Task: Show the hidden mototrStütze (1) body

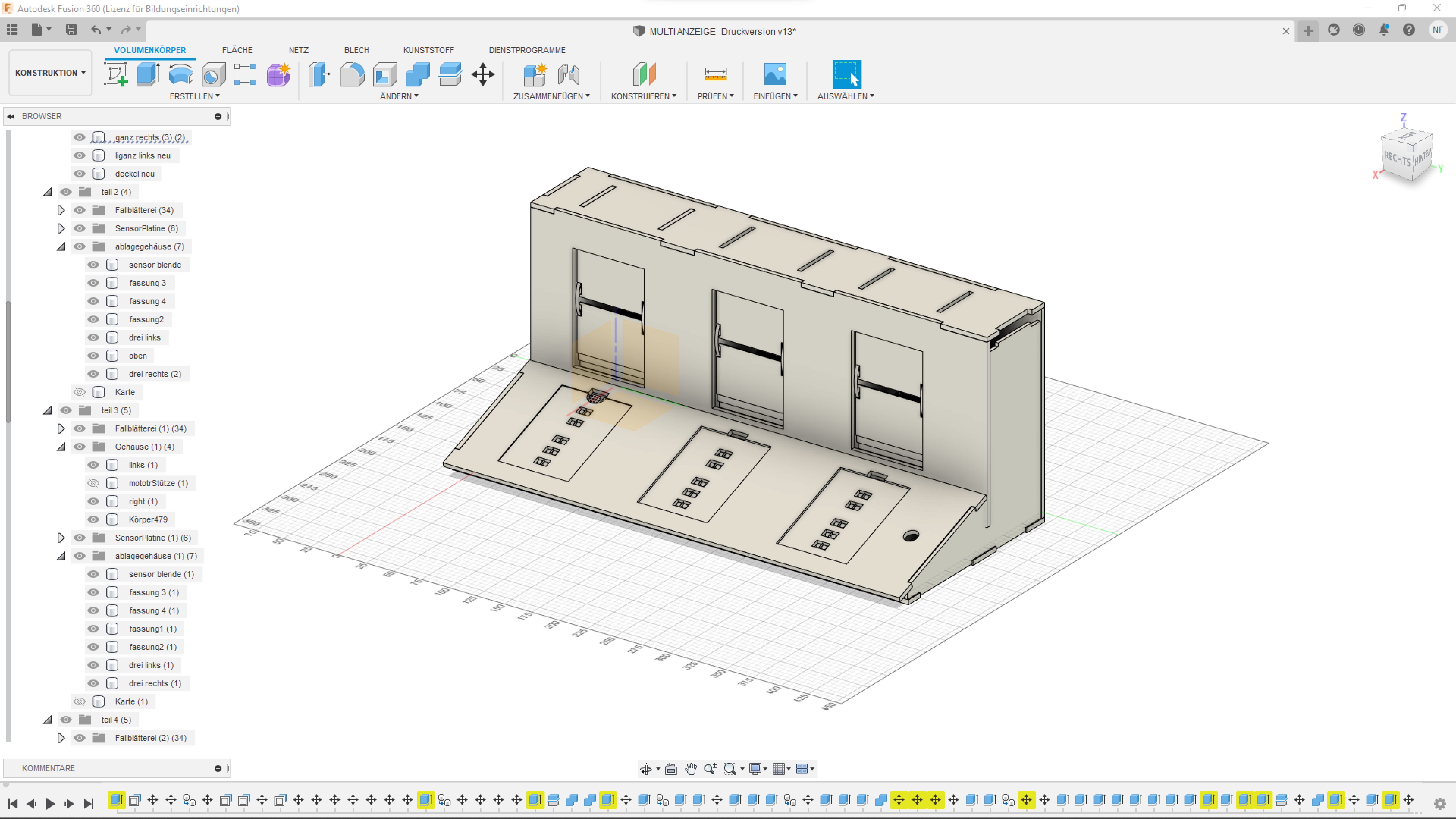Action: tap(93, 483)
